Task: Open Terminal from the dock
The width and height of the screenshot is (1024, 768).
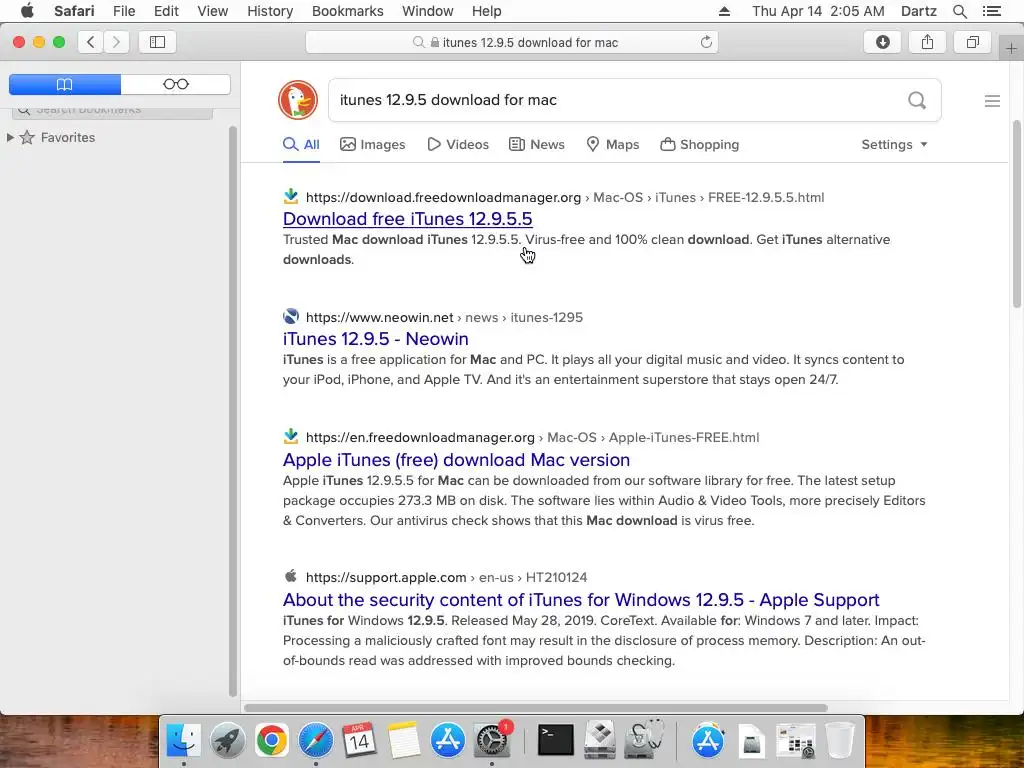Action: coord(555,741)
